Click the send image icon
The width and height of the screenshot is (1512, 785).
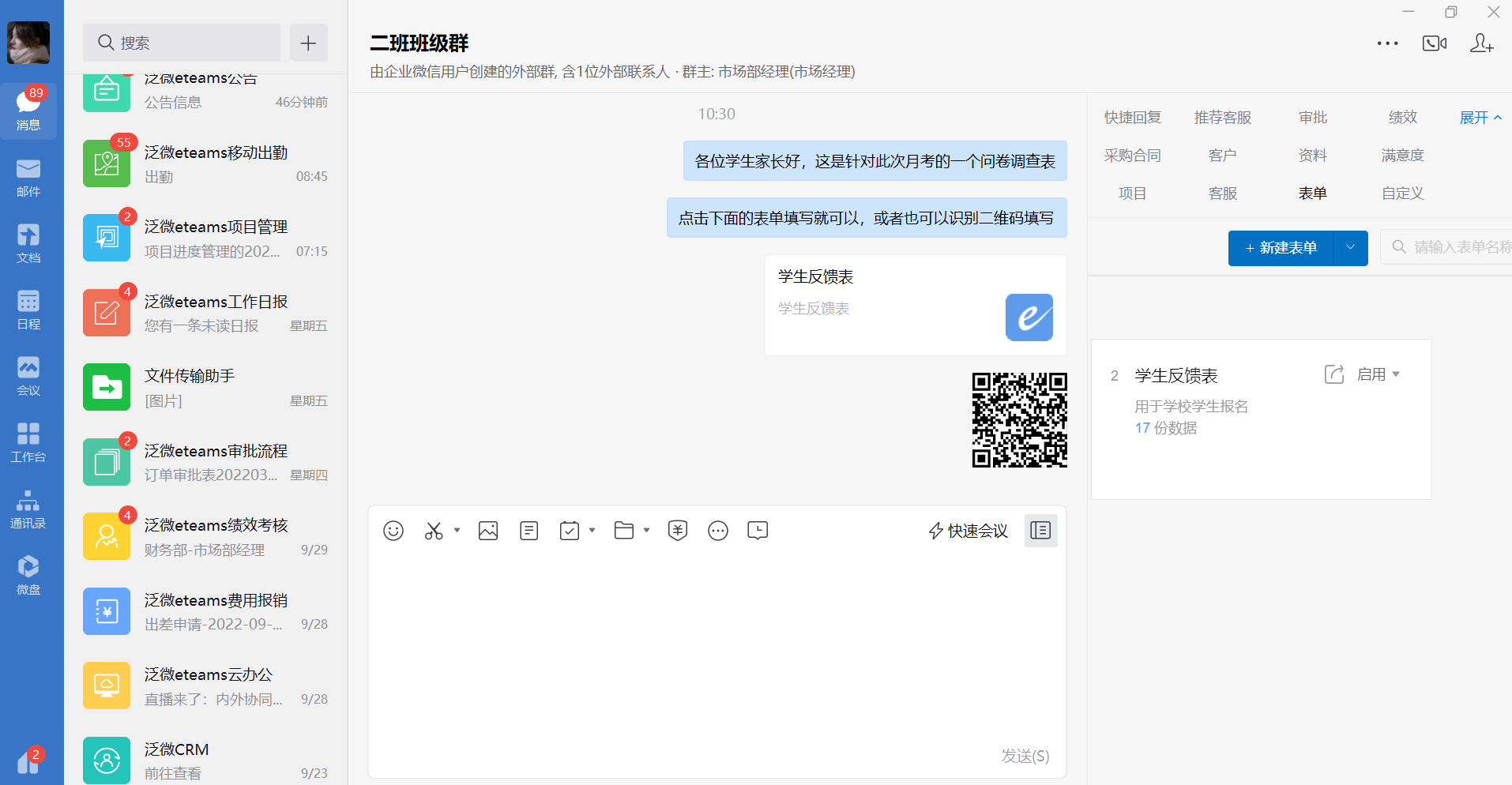click(488, 531)
